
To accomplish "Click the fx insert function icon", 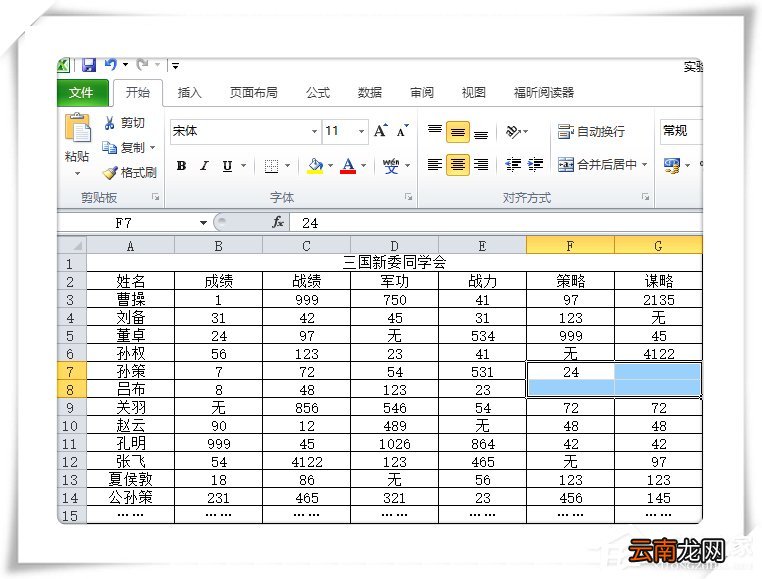I will (278, 223).
